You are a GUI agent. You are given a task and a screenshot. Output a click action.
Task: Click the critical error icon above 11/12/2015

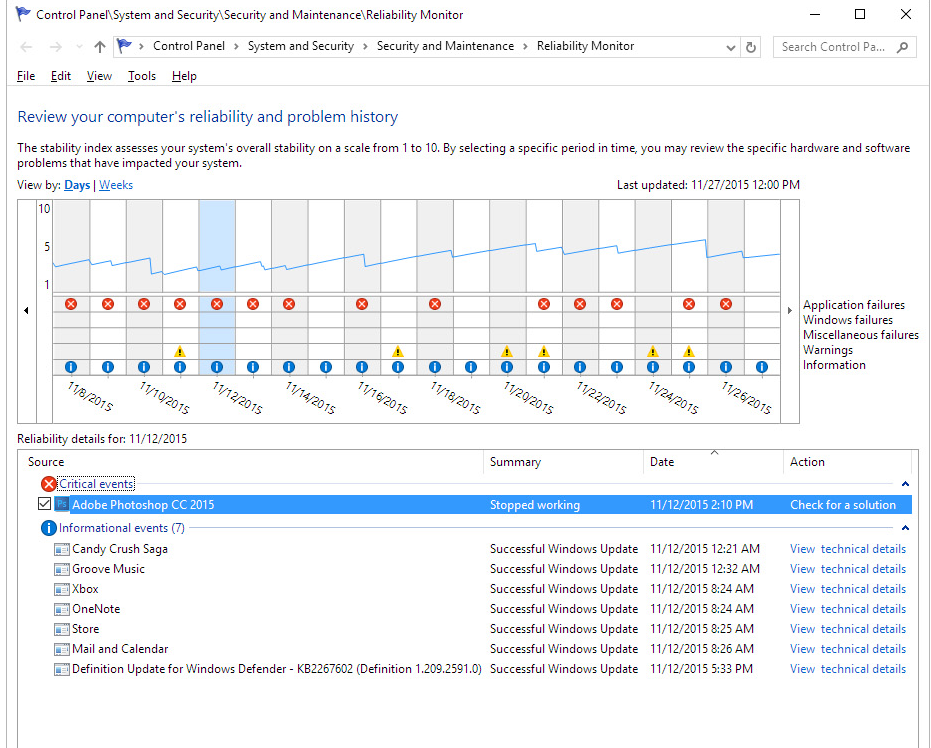coord(216,303)
